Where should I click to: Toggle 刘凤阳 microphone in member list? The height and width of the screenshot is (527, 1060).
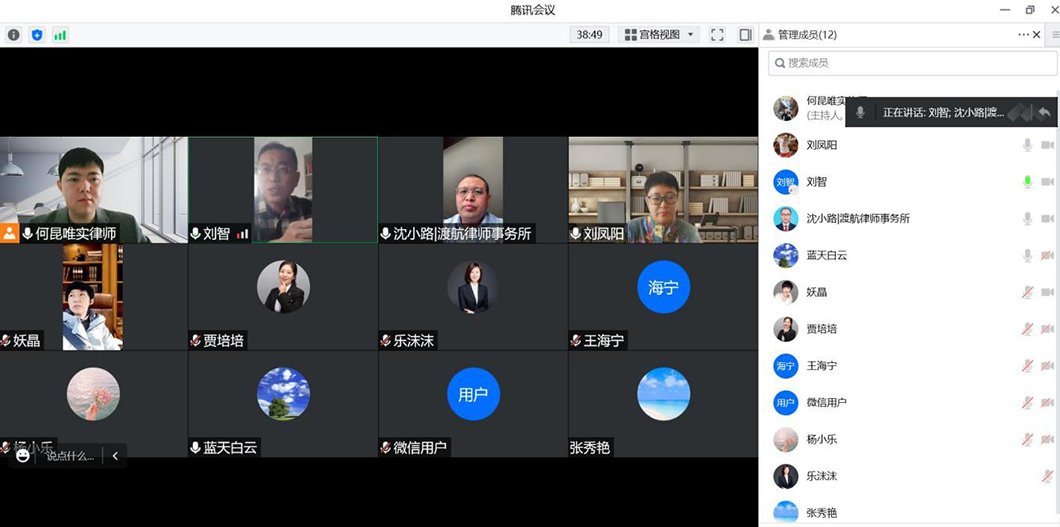tap(1028, 145)
